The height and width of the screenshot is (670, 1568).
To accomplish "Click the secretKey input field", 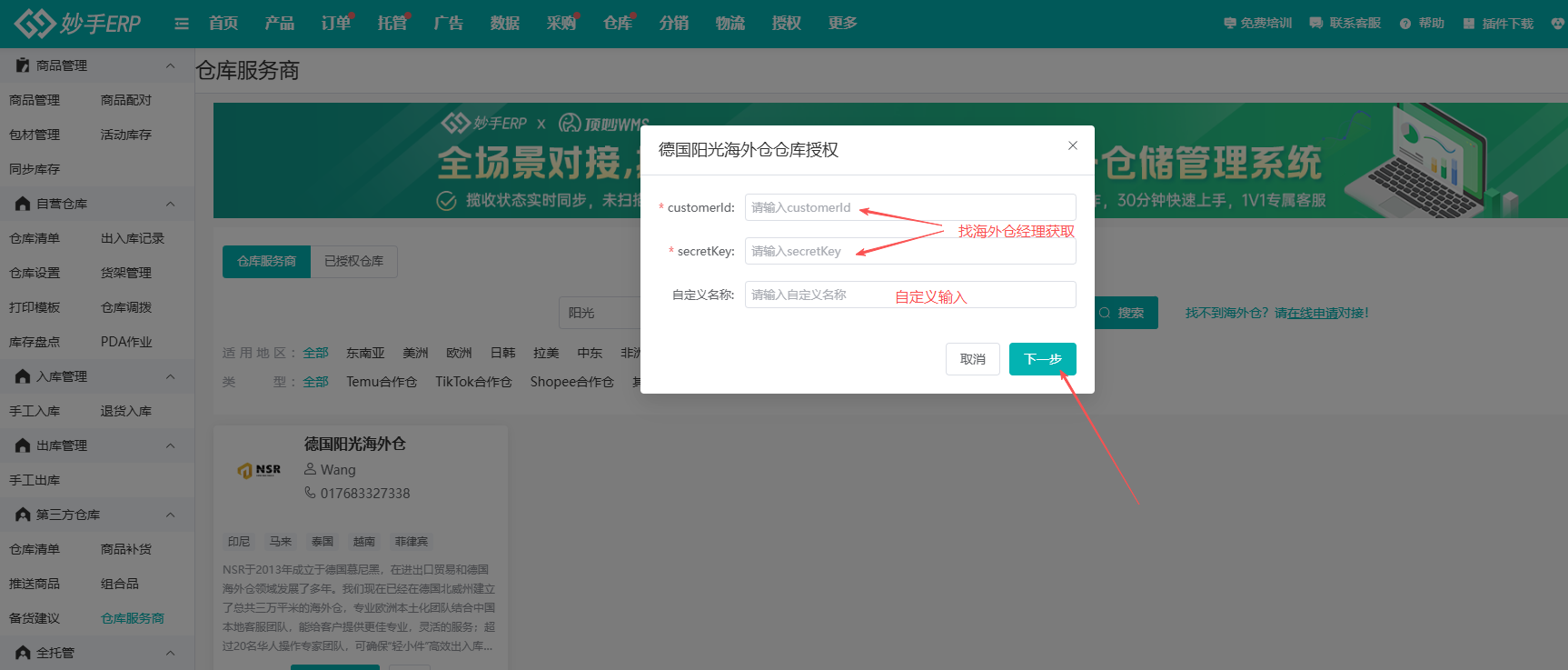I will (x=910, y=251).
